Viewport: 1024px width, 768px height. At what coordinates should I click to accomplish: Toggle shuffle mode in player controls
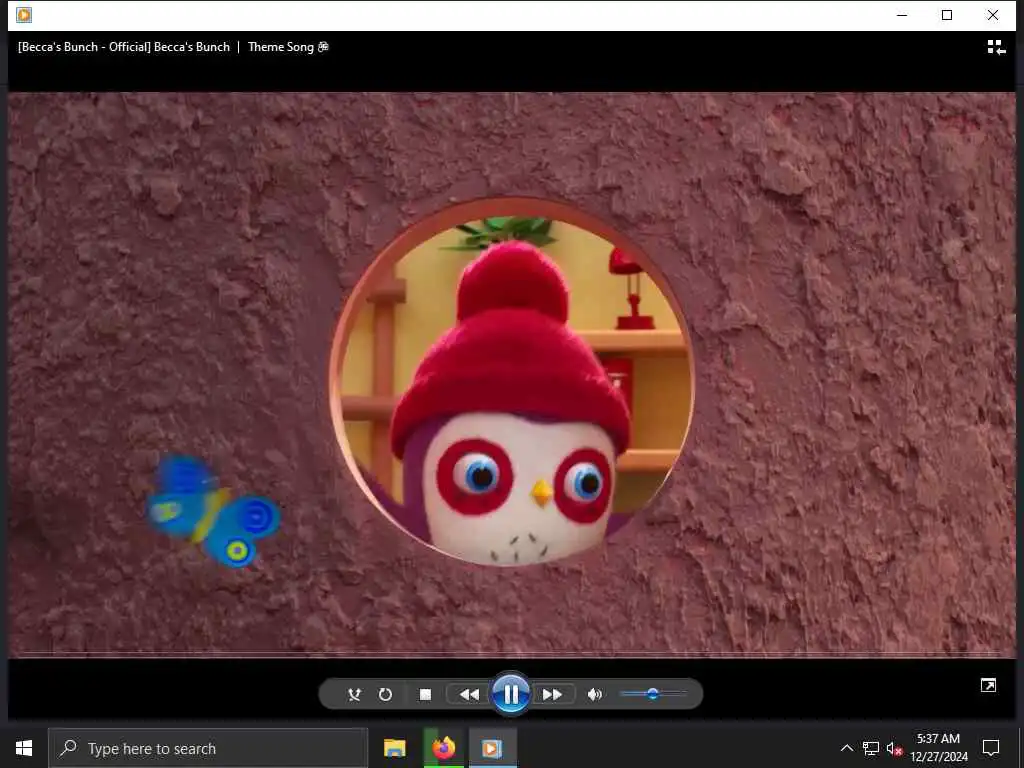(354, 694)
